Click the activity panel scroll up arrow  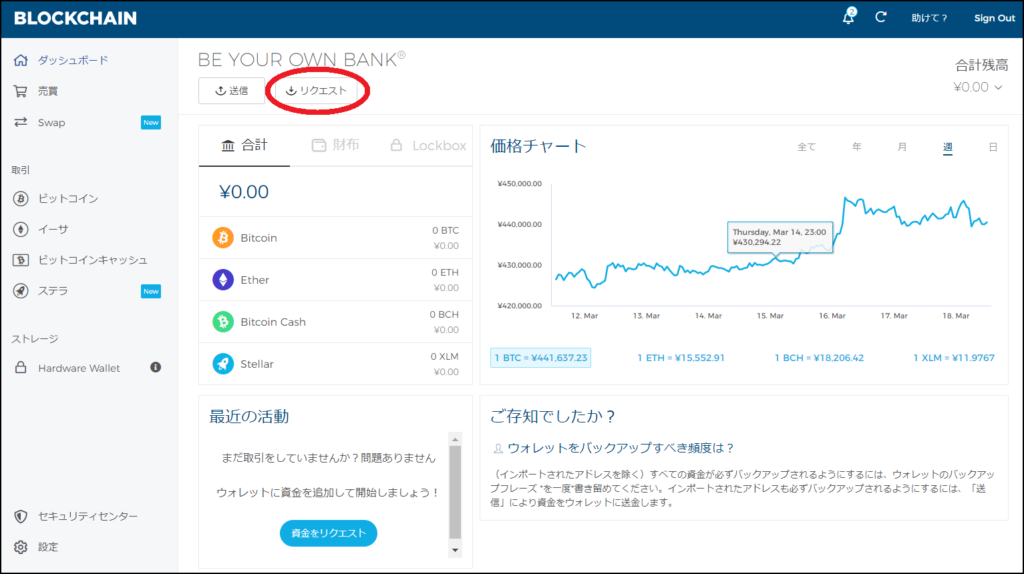(455, 439)
